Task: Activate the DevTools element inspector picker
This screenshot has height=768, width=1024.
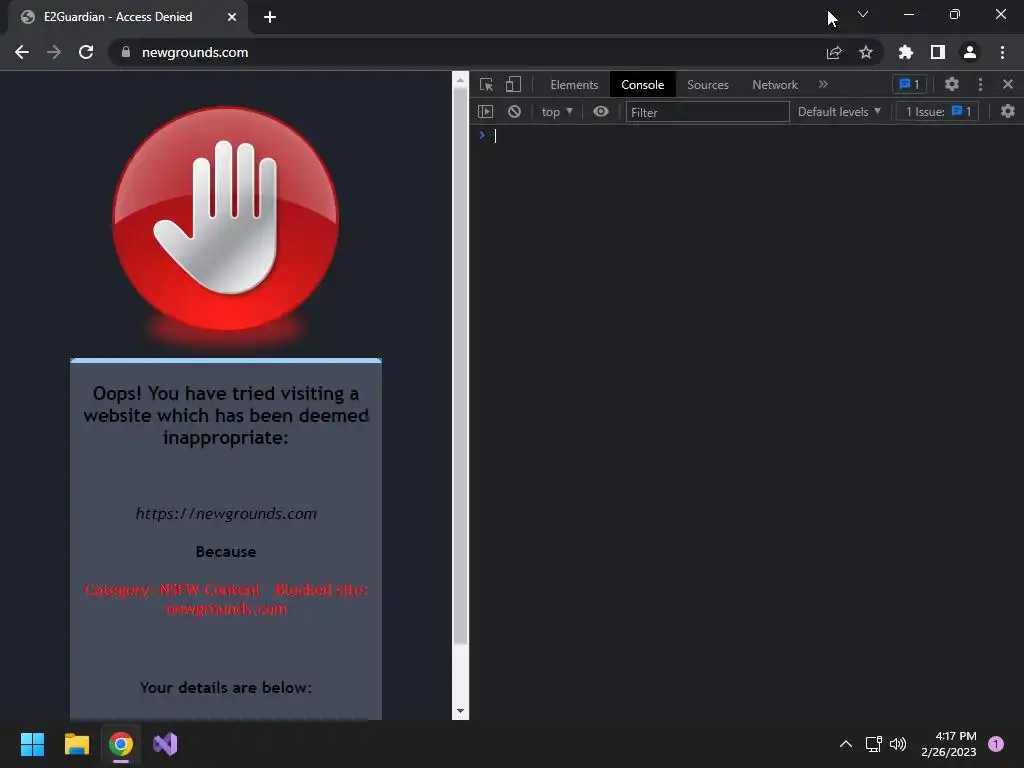Action: pyautogui.click(x=487, y=84)
